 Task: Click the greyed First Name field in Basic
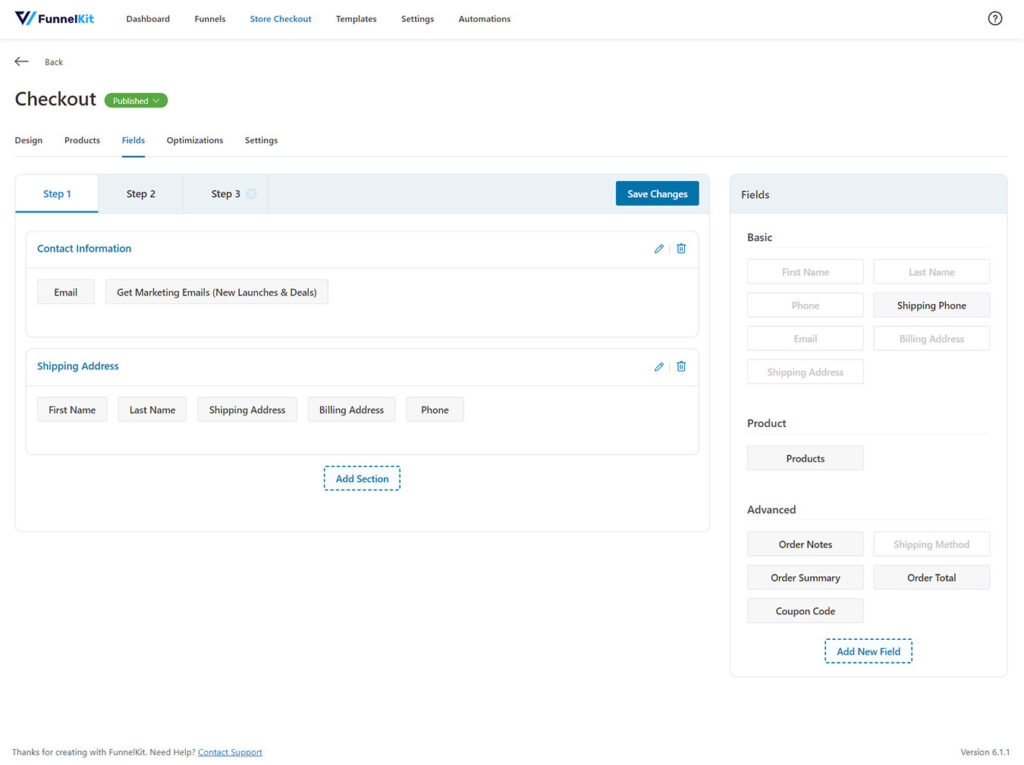click(x=805, y=272)
